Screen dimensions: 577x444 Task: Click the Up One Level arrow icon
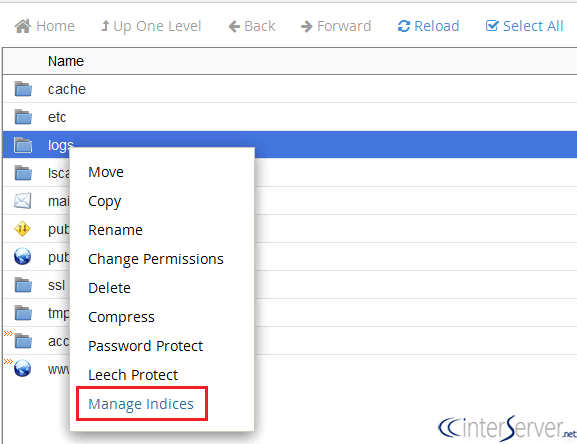[105, 26]
